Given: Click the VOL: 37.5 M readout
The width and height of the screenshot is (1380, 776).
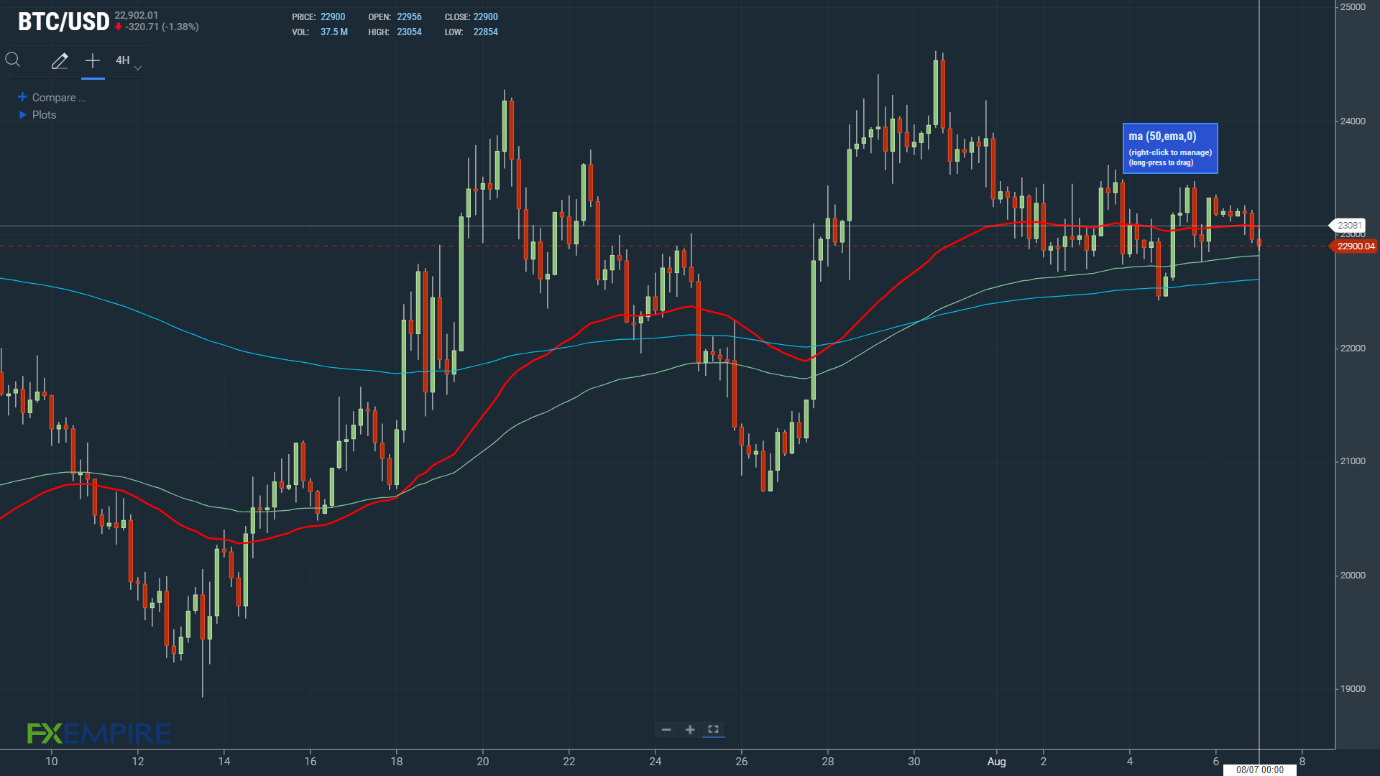Looking at the screenshot, I should [320, 32].
